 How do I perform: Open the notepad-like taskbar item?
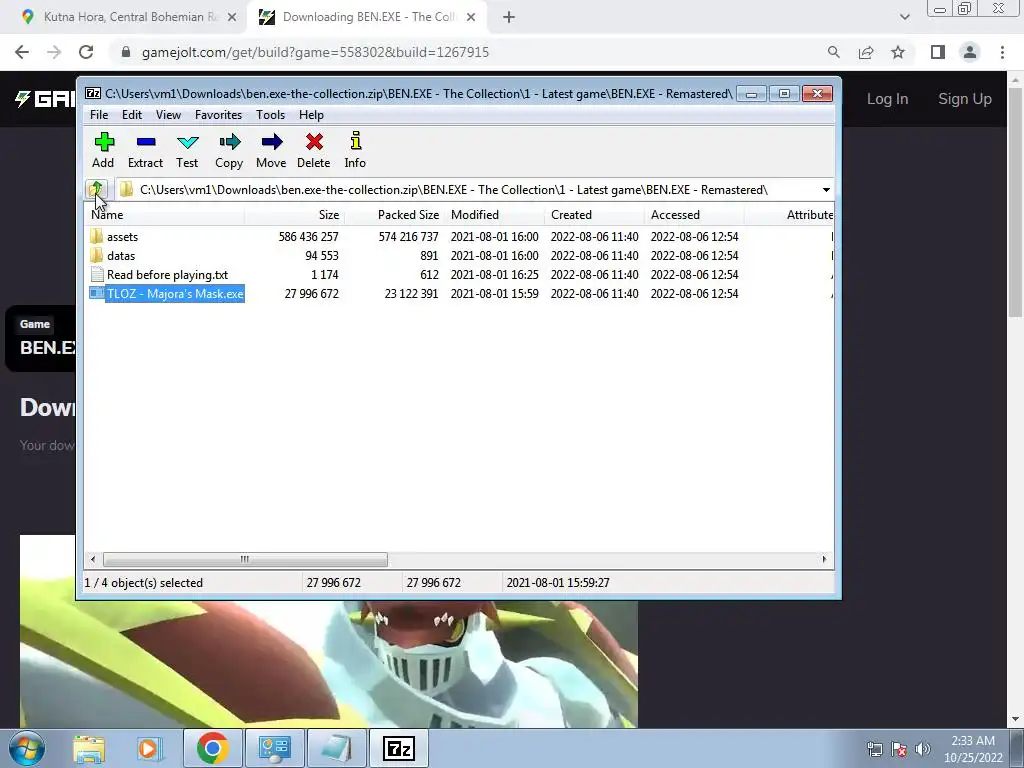pyautogui.click(x=336, y=748)
